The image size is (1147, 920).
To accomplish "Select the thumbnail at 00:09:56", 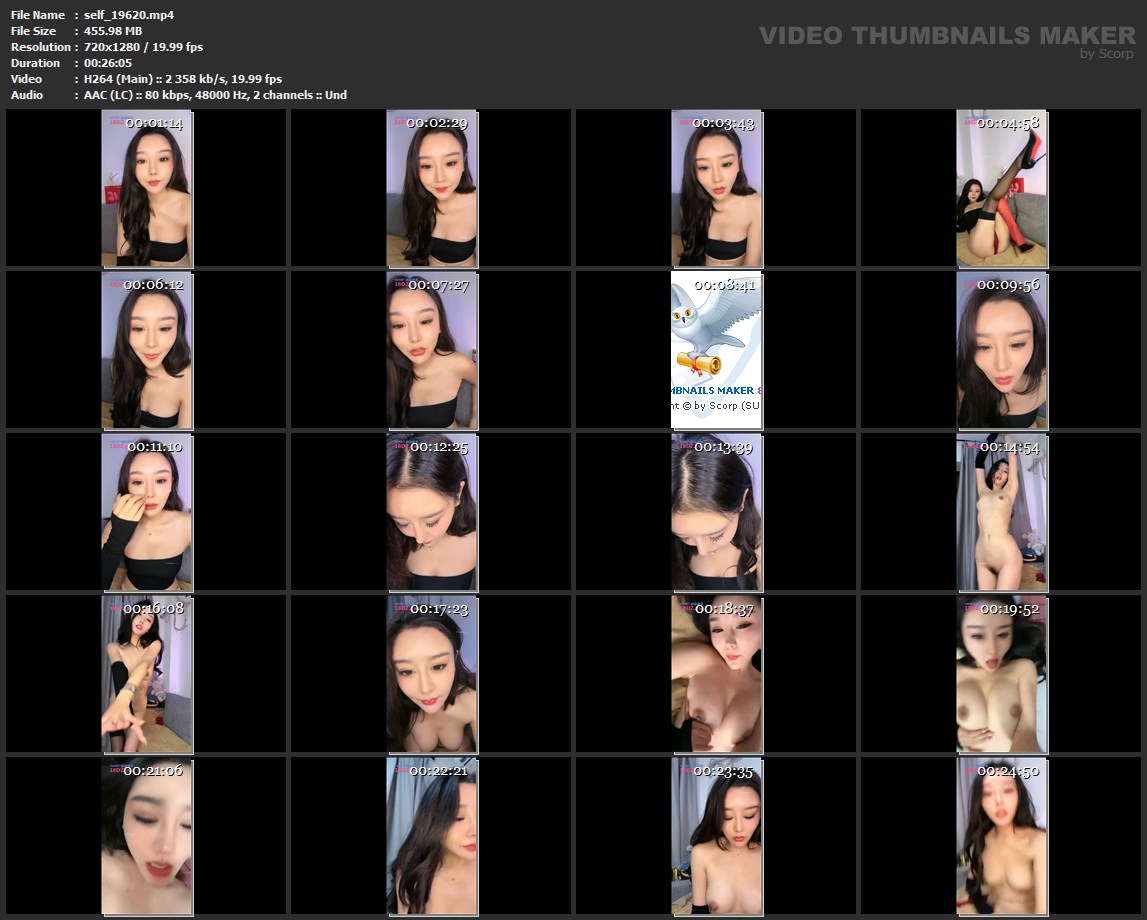I will pyautogui.click(x=1002, y=350).
